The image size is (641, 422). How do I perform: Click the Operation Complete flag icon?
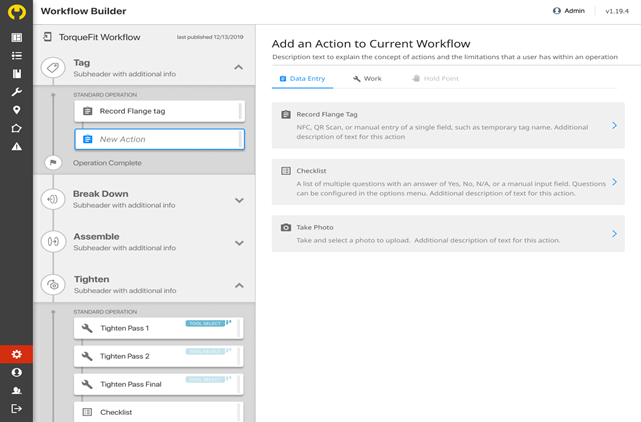(53, 163)
